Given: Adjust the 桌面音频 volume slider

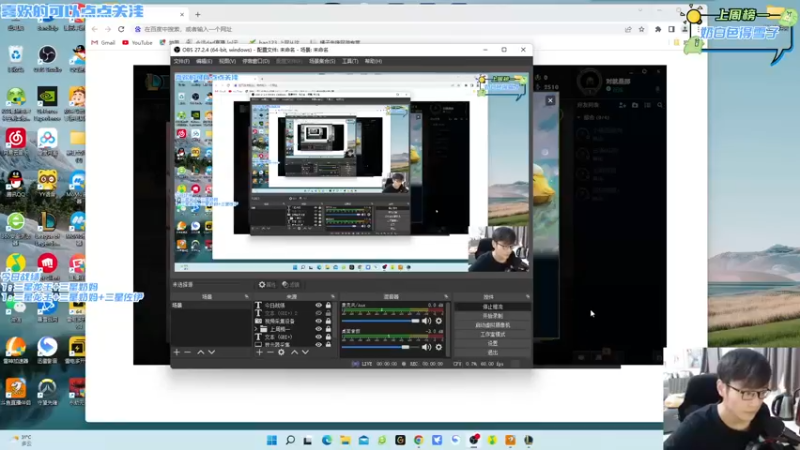Looking at the screenshot, I should [381, 347].
